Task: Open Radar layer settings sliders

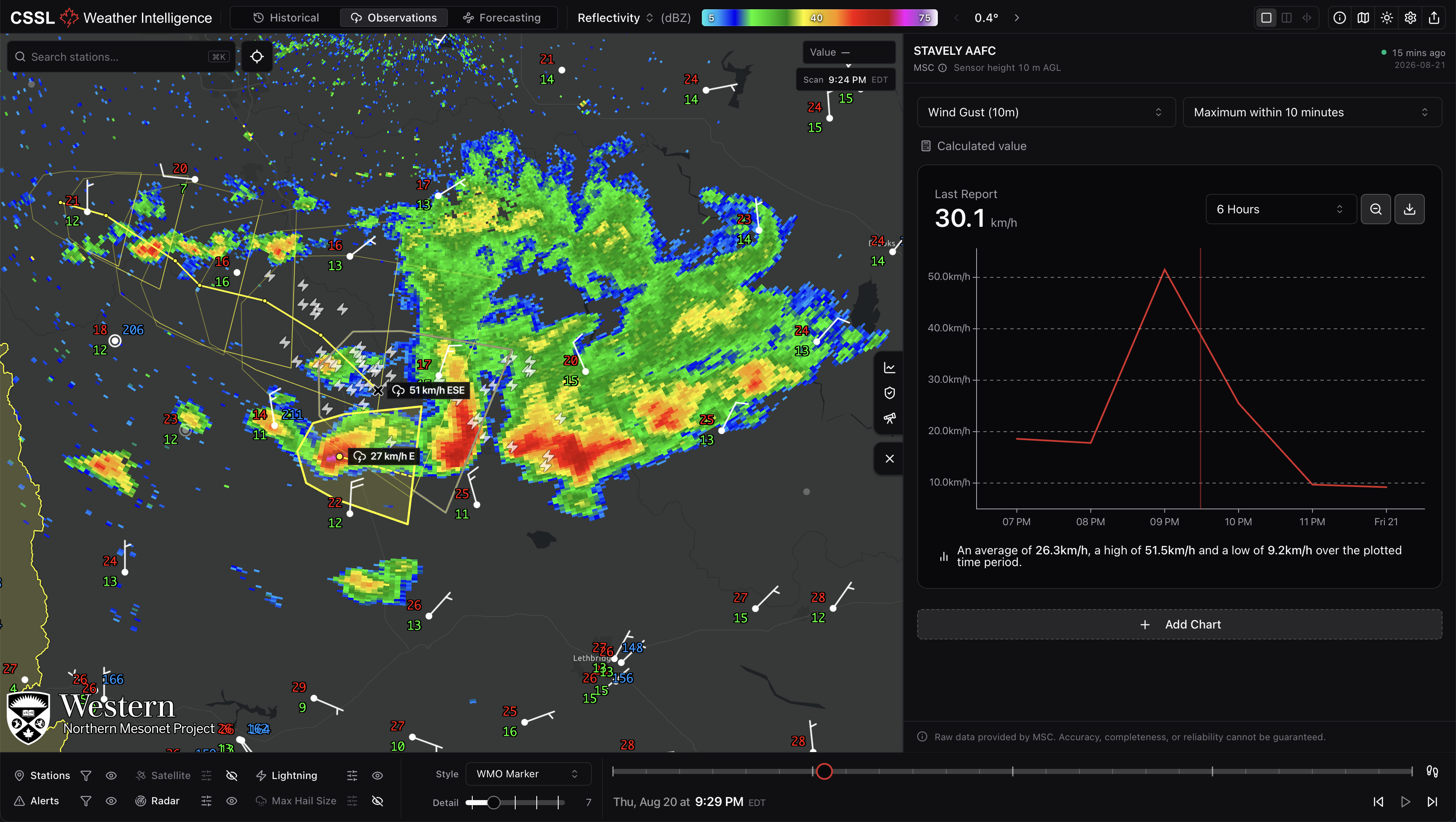Action: (x=206, y=801)
